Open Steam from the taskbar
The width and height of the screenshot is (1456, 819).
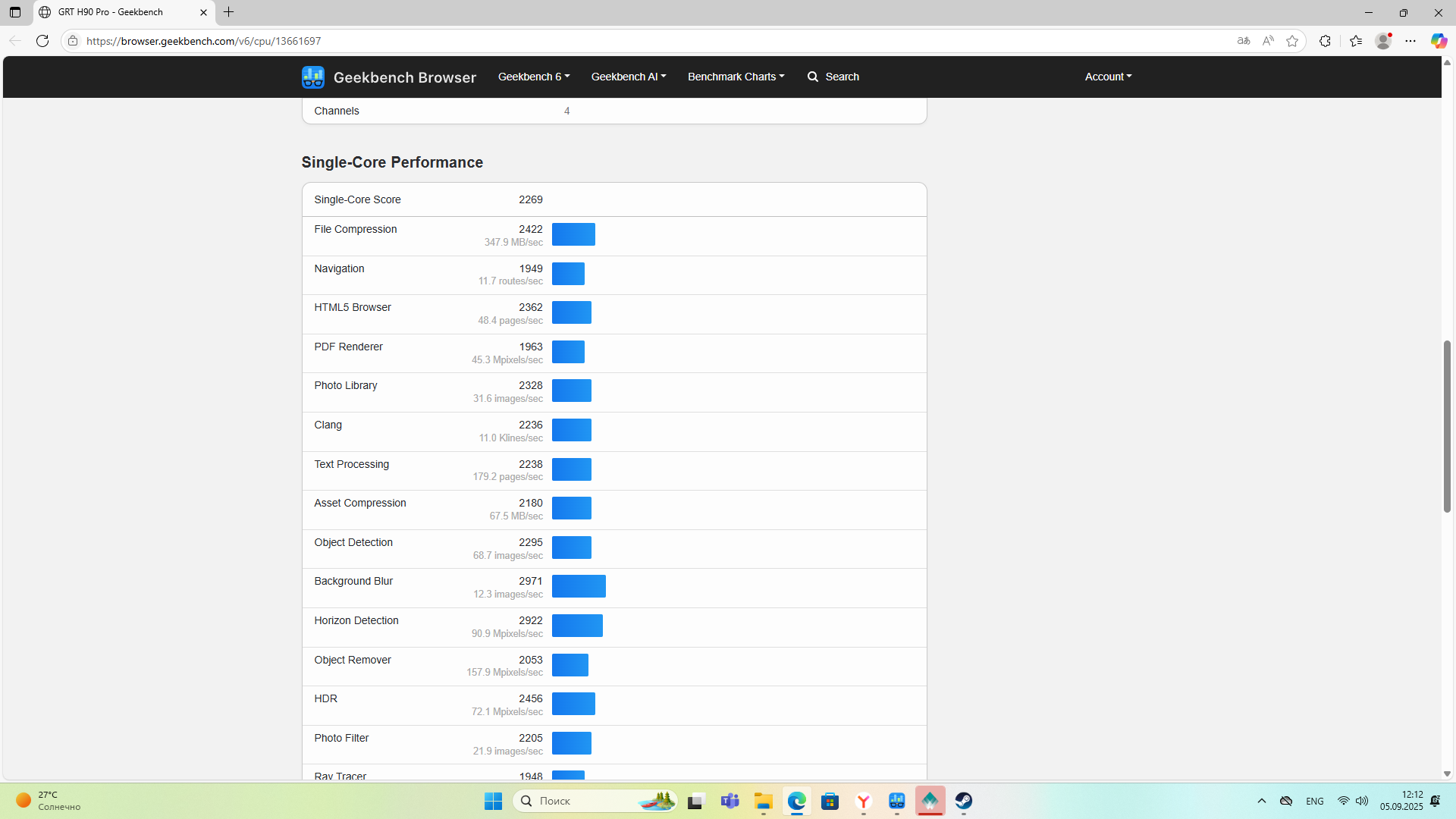point(963,801)
